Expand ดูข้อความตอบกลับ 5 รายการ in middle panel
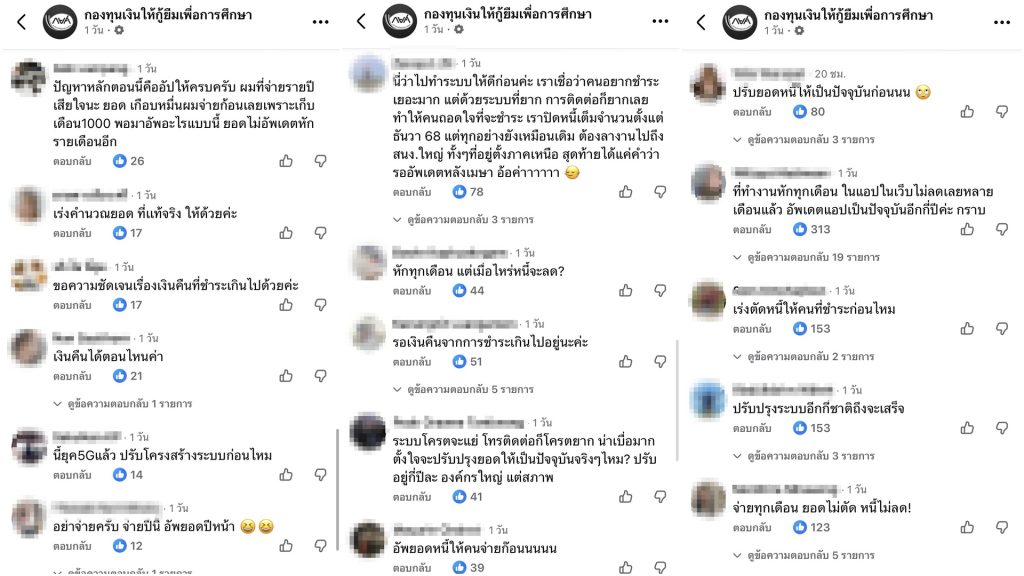Screen dimensions: 1024x576 (x=463, y=389)
